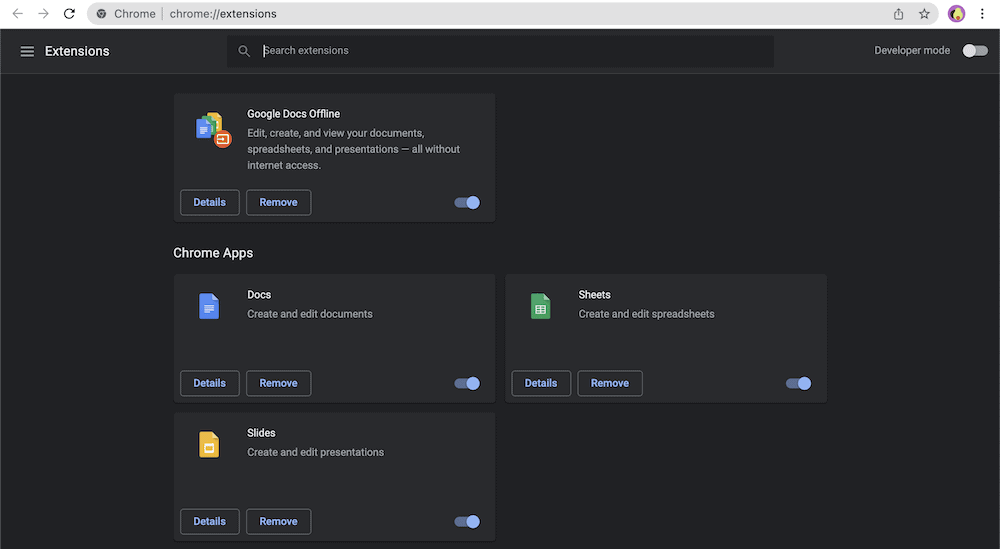Screen dimensions: 1000x549
Task: Click the 'Create and edit presentations' text
Action: point(316,452)
